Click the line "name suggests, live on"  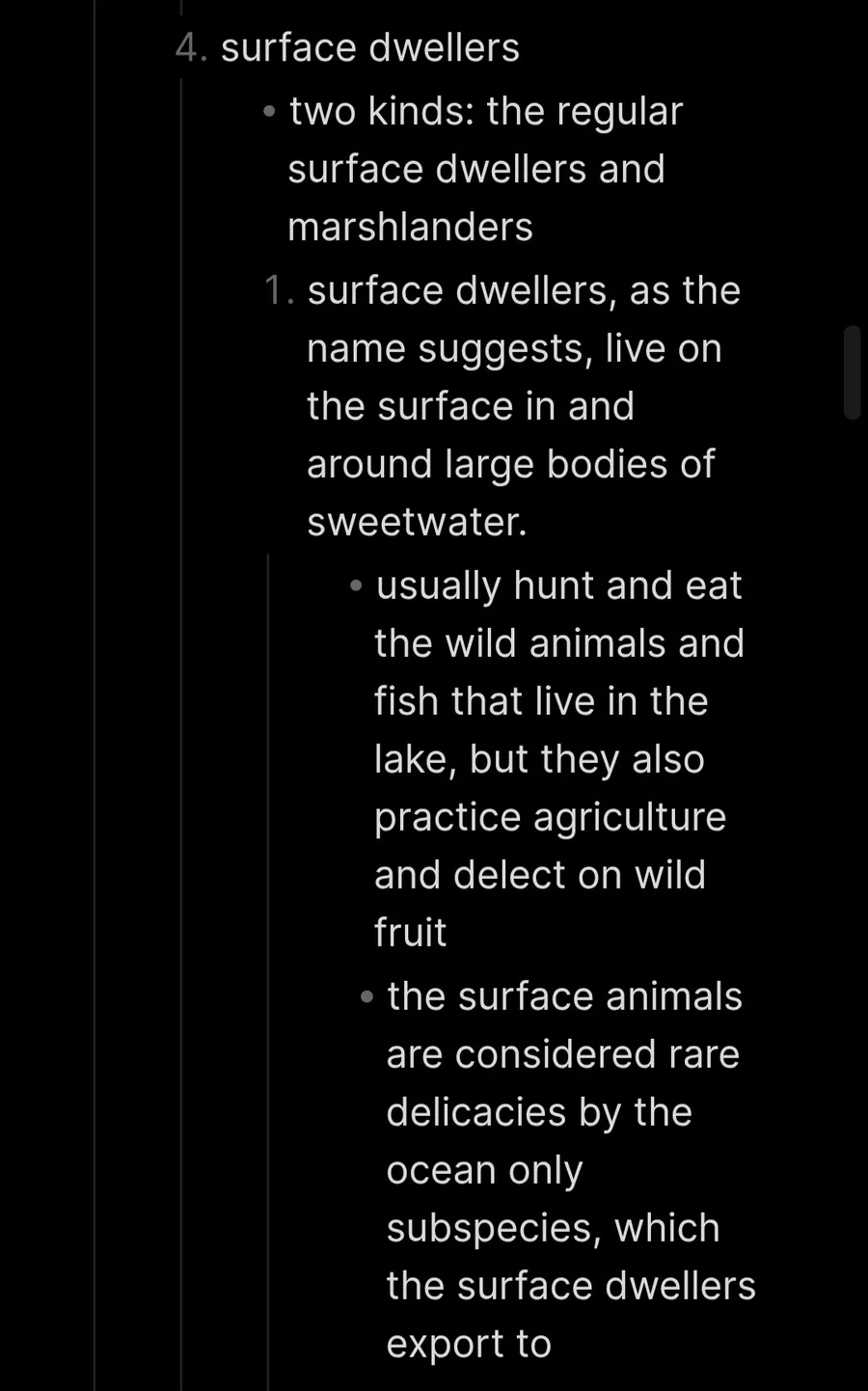pyautogui.click(x=514, y=348)
